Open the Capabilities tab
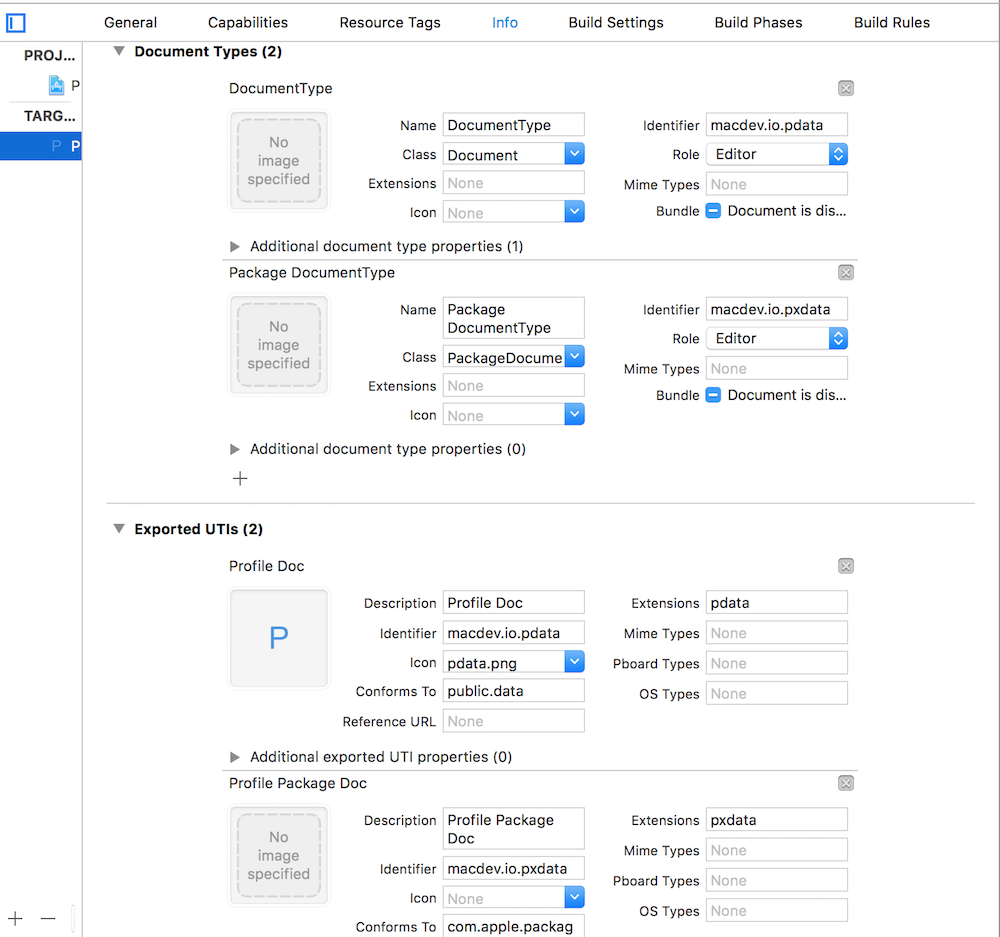This screenshot has height=937, width=1000. click(248, 22)
